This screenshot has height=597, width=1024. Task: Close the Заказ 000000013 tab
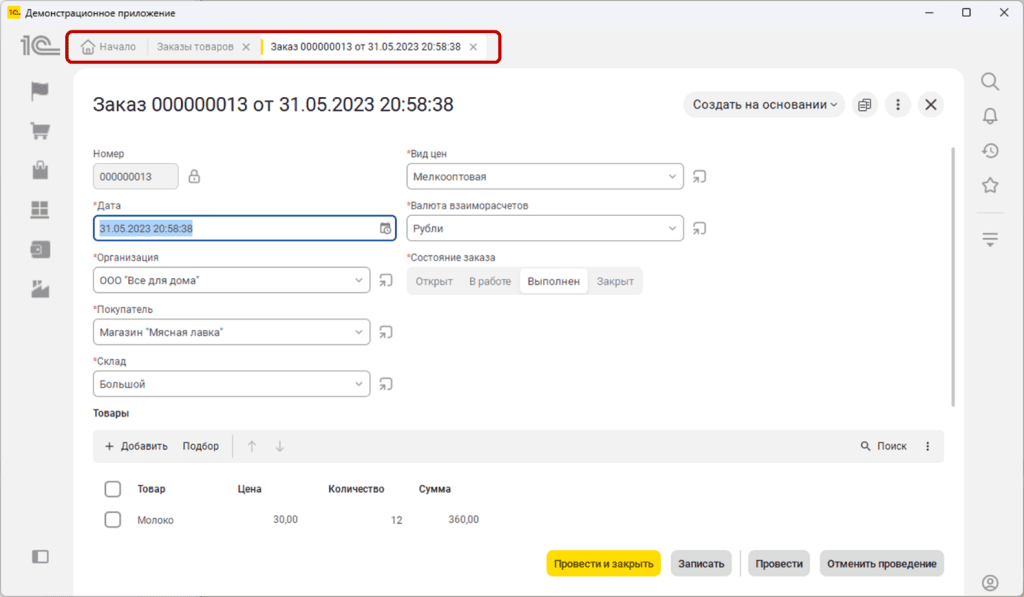[x=473, y=47]
